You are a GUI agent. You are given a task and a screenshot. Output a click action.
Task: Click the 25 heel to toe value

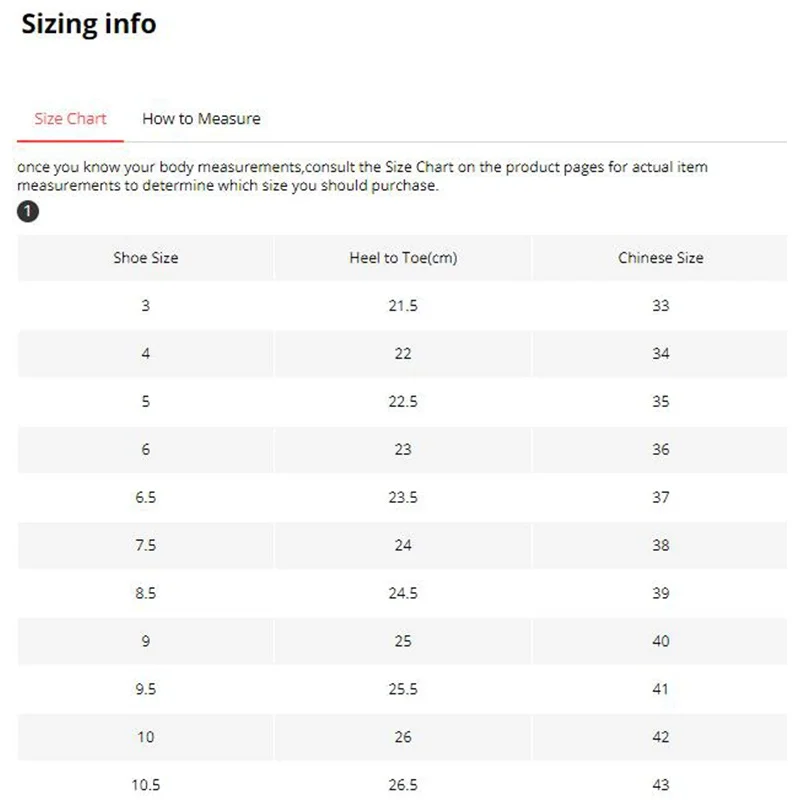tap(403, 641)
